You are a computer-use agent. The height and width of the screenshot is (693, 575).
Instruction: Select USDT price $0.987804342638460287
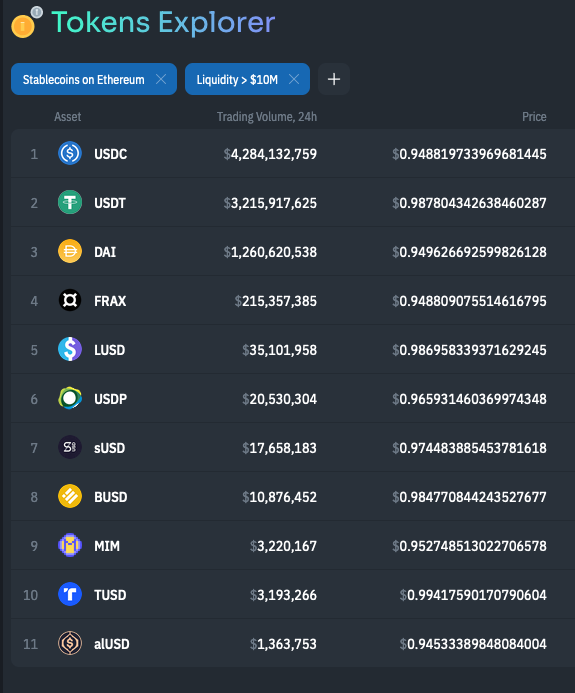(x=469, y=203)
